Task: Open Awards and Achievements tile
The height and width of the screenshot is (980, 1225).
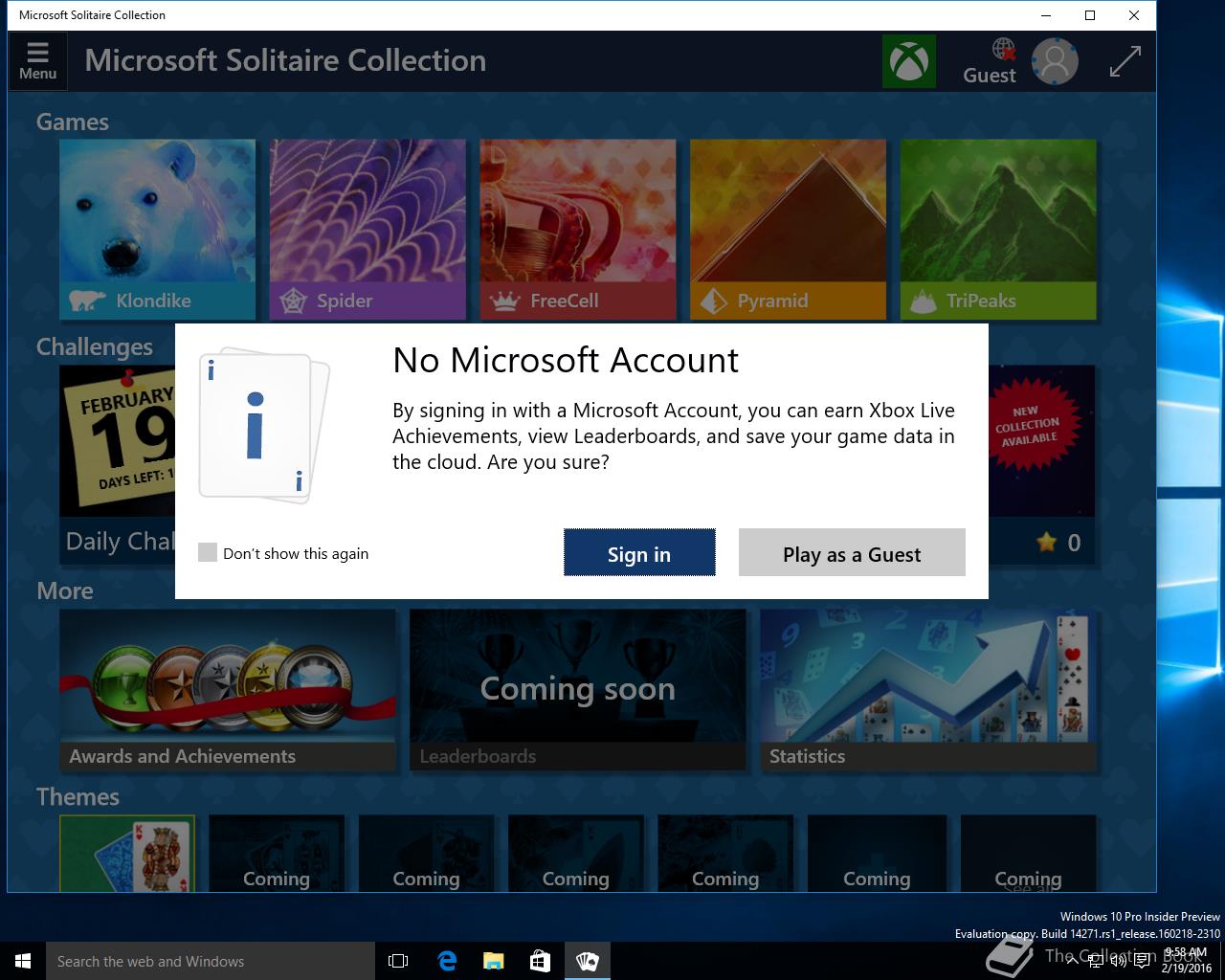Action: tap(228, 690)
